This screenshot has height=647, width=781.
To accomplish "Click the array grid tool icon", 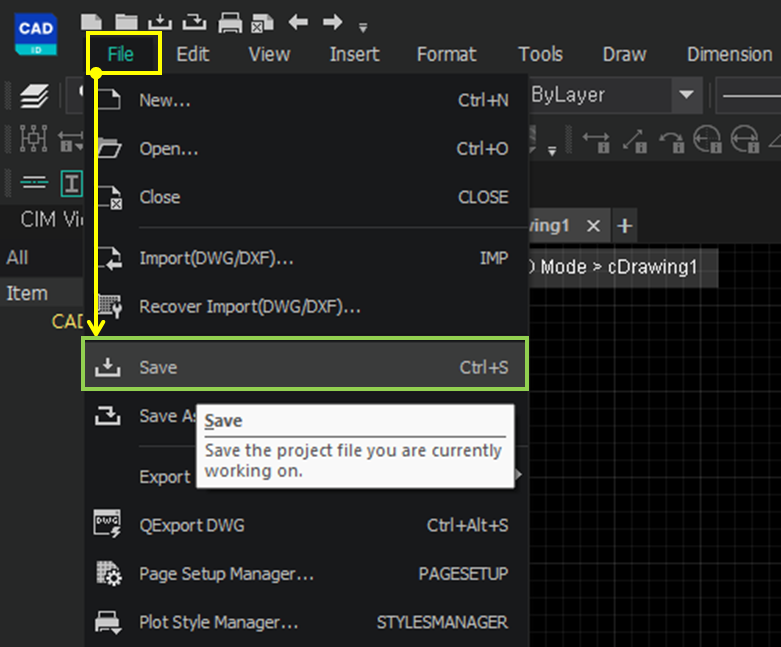I will coord(33,138).
